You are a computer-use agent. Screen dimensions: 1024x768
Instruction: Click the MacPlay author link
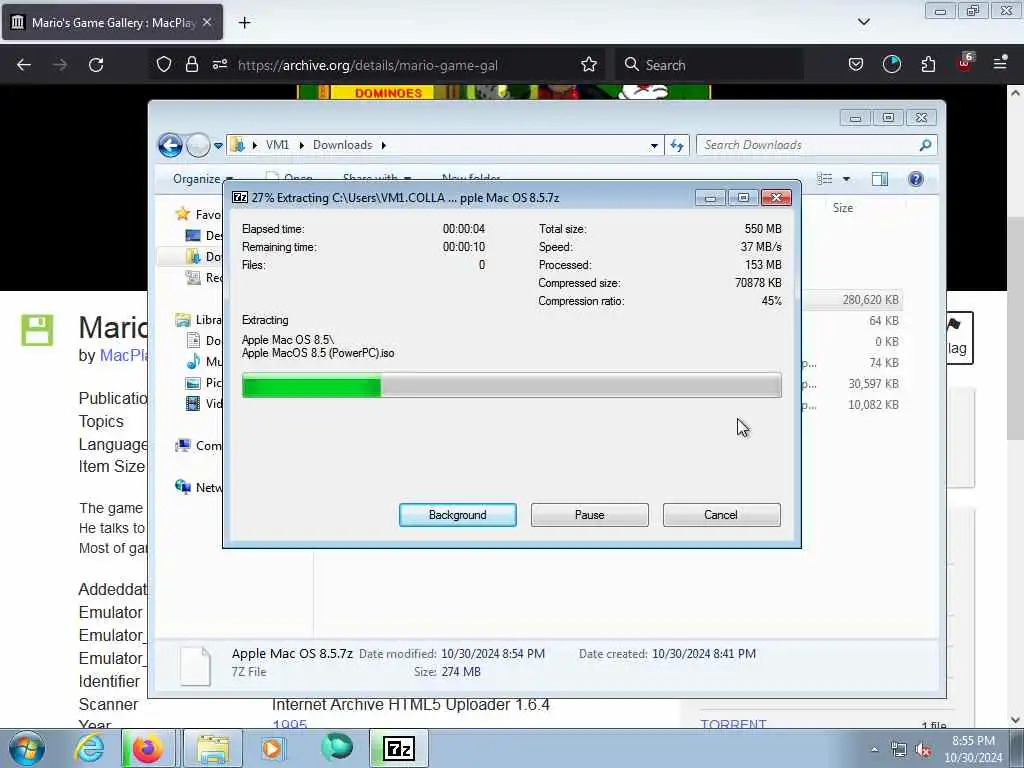[123, 355]
